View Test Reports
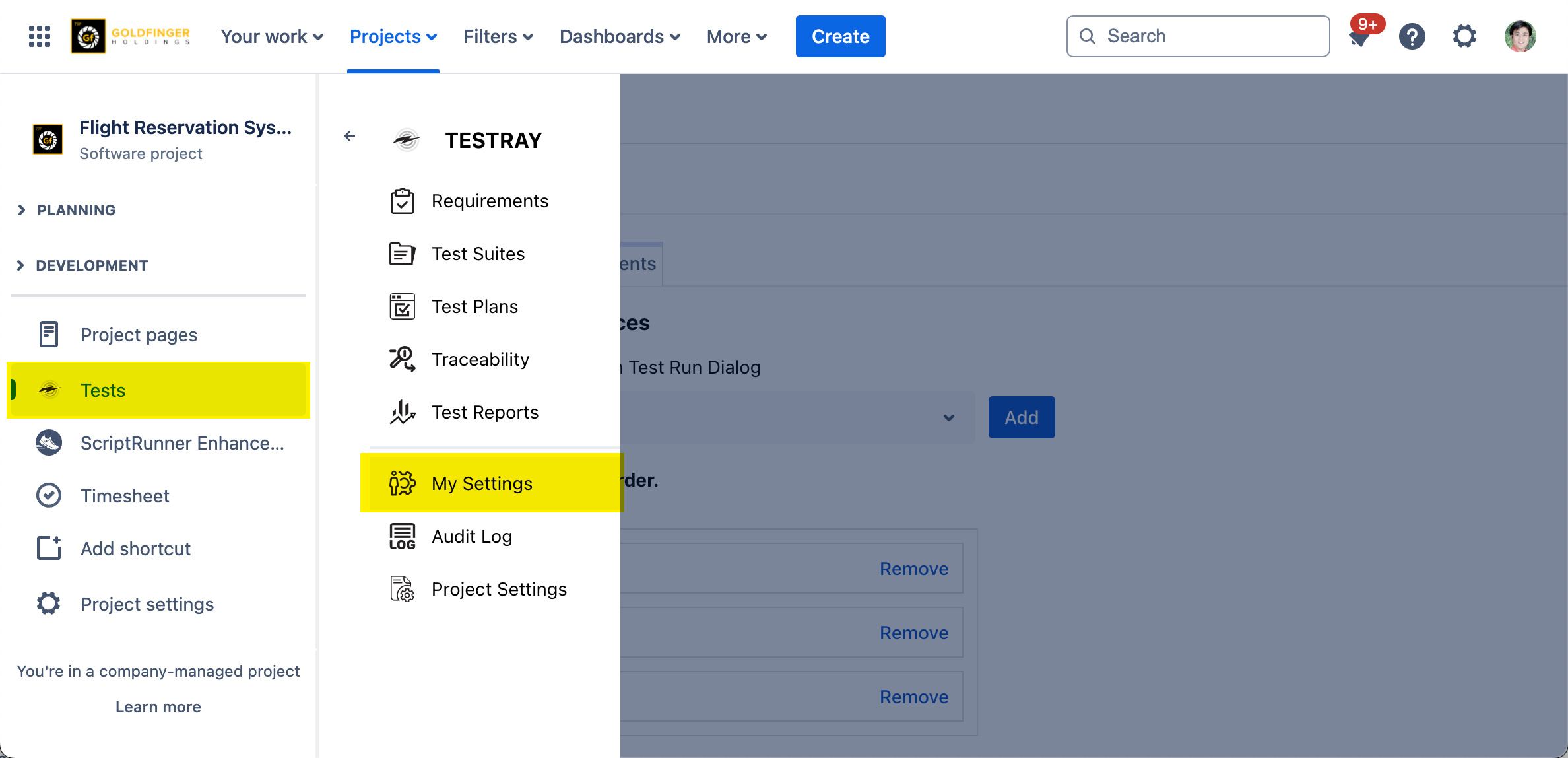The height and width of the screenshot is (758, 1568). [485, 412]
